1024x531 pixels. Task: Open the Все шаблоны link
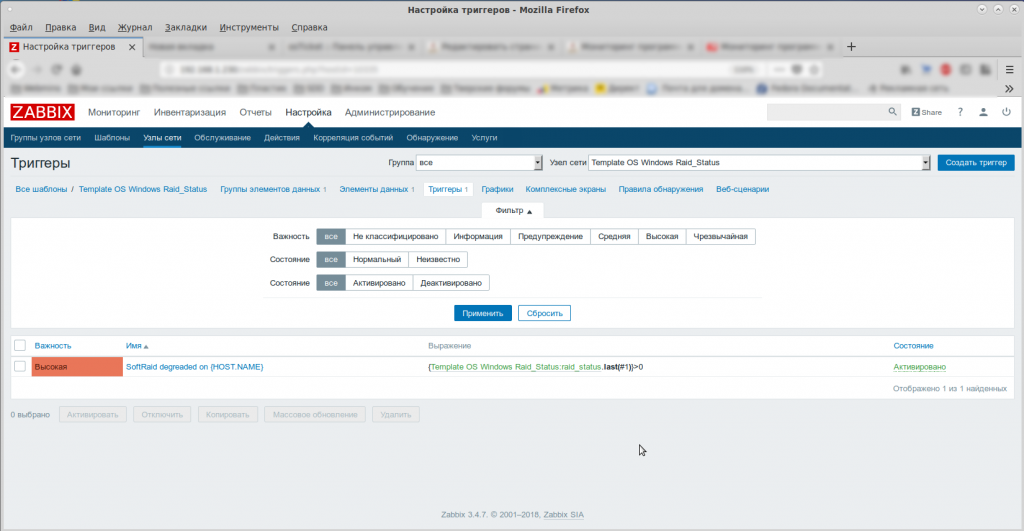pyautogui.click(x=41, y=189)
